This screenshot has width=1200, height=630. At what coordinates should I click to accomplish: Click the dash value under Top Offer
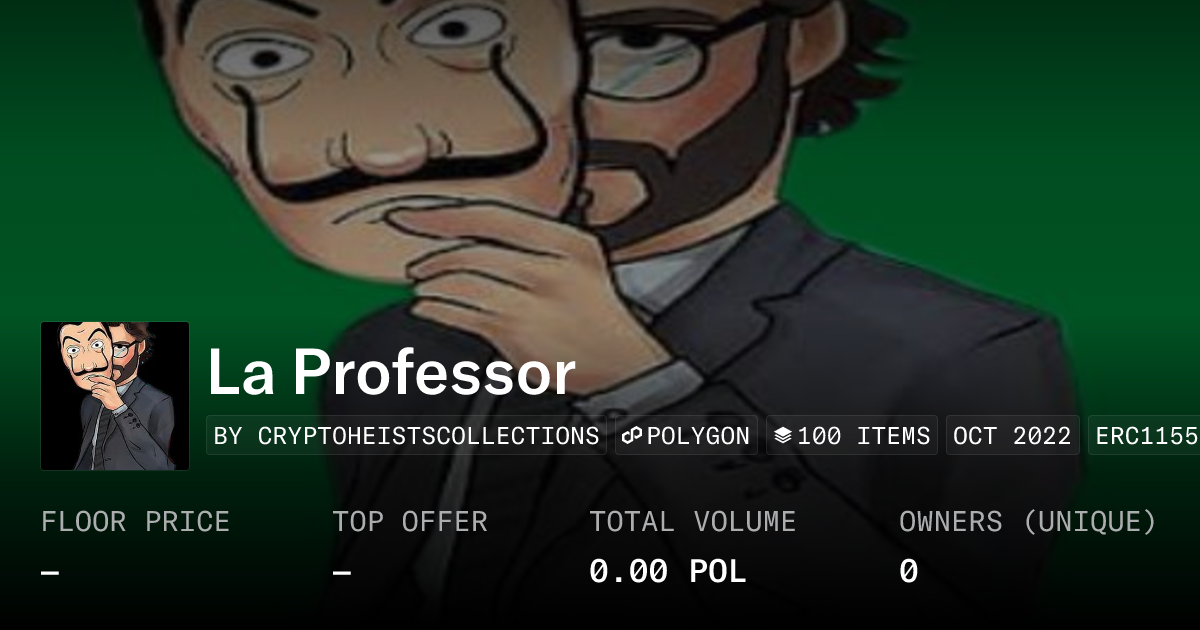coord(342,572)
